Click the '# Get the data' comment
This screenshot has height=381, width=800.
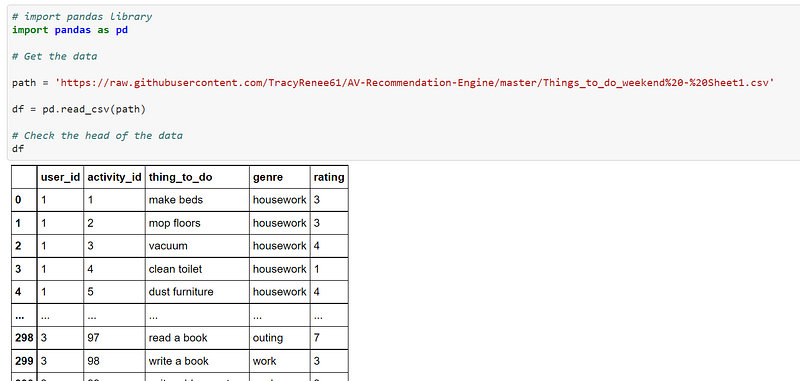point(55,56)
